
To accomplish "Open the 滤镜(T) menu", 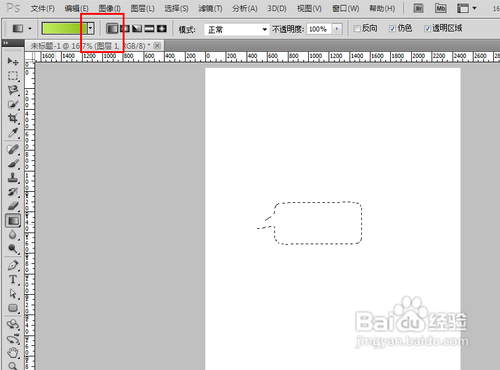I will [210, 8].
